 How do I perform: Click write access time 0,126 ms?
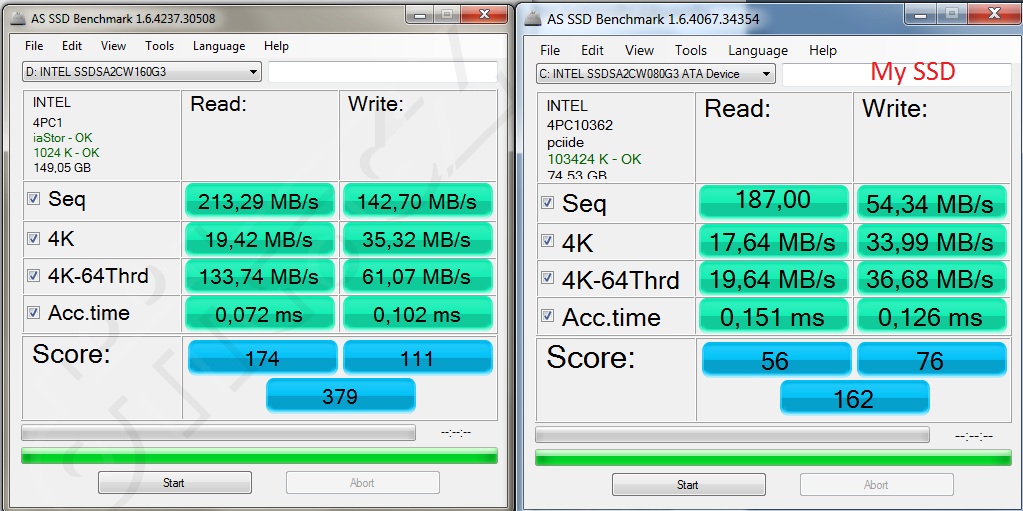(x=931, y=317)
